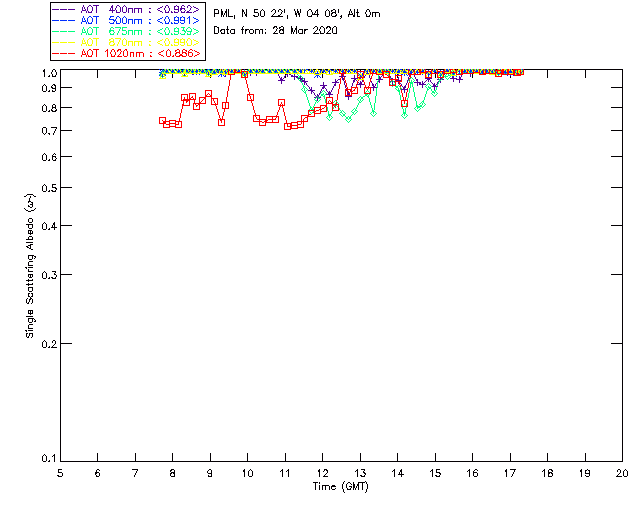Image resolution: width=640 pixels, height=512 pixels.
Task: Click the blue dashed line sample in legend
Action: coord(64,20)
